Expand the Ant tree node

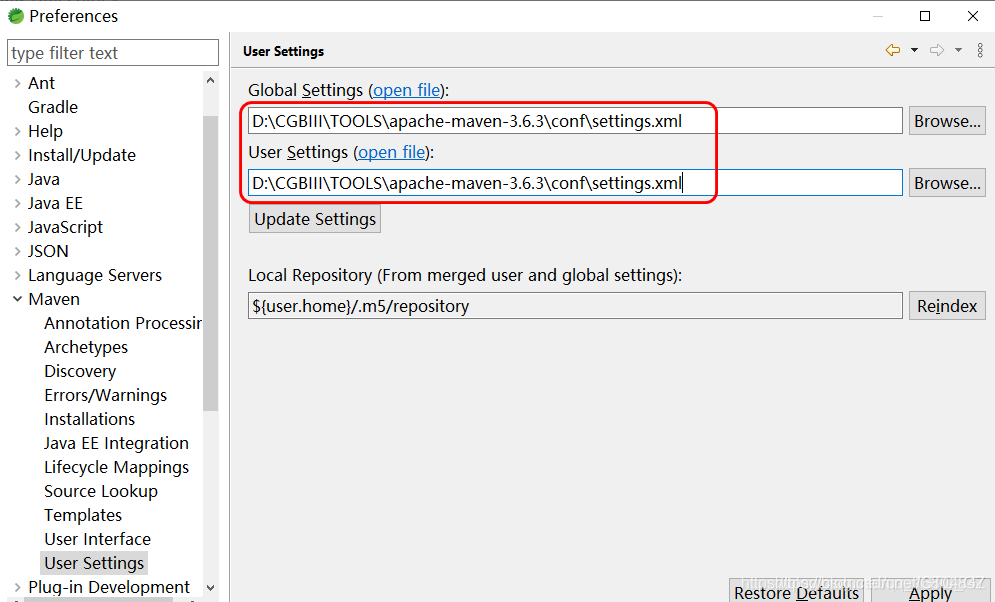(x=17, y=83)
